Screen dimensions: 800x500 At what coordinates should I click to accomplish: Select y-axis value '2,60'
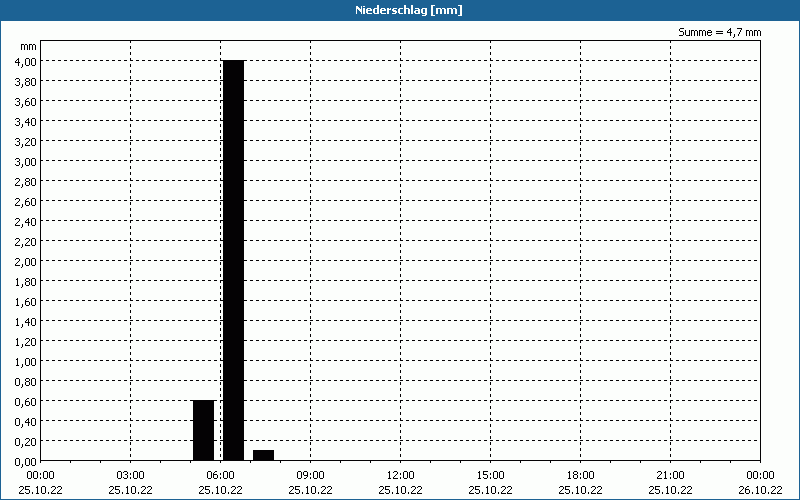click(x=25, y=202)
